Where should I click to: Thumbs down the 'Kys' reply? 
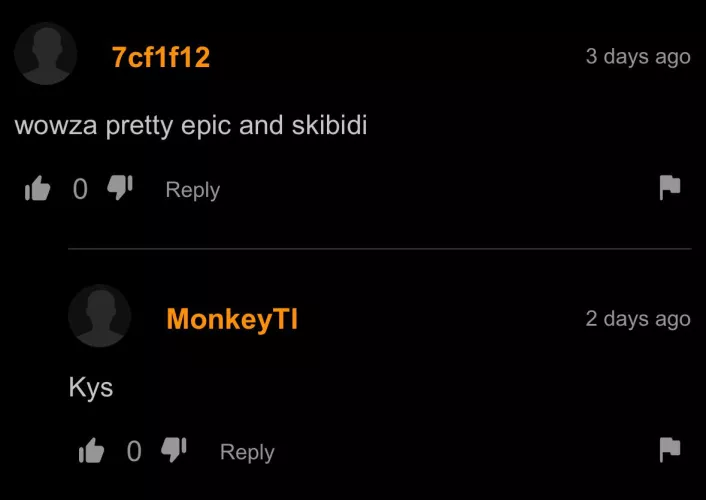(174, 450)
